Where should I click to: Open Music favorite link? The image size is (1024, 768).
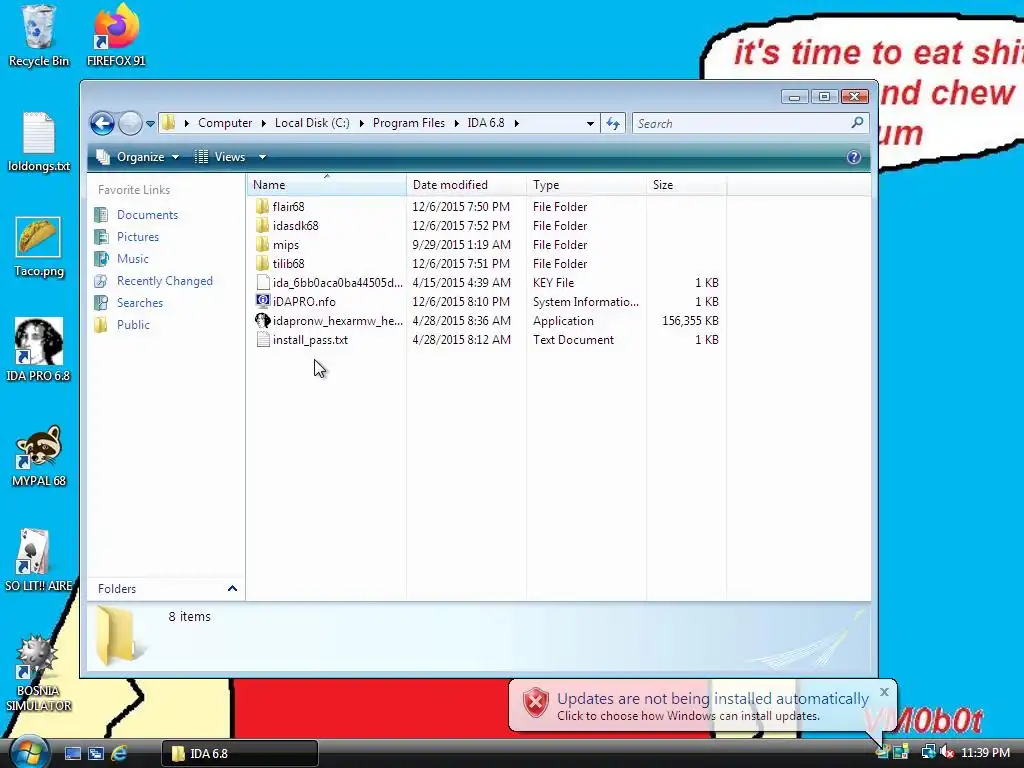tap(122, 259)
